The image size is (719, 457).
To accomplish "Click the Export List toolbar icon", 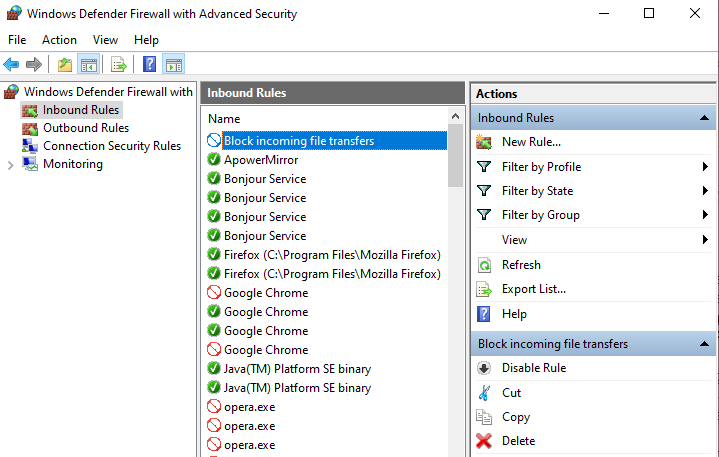I will (x=119, y=65).
